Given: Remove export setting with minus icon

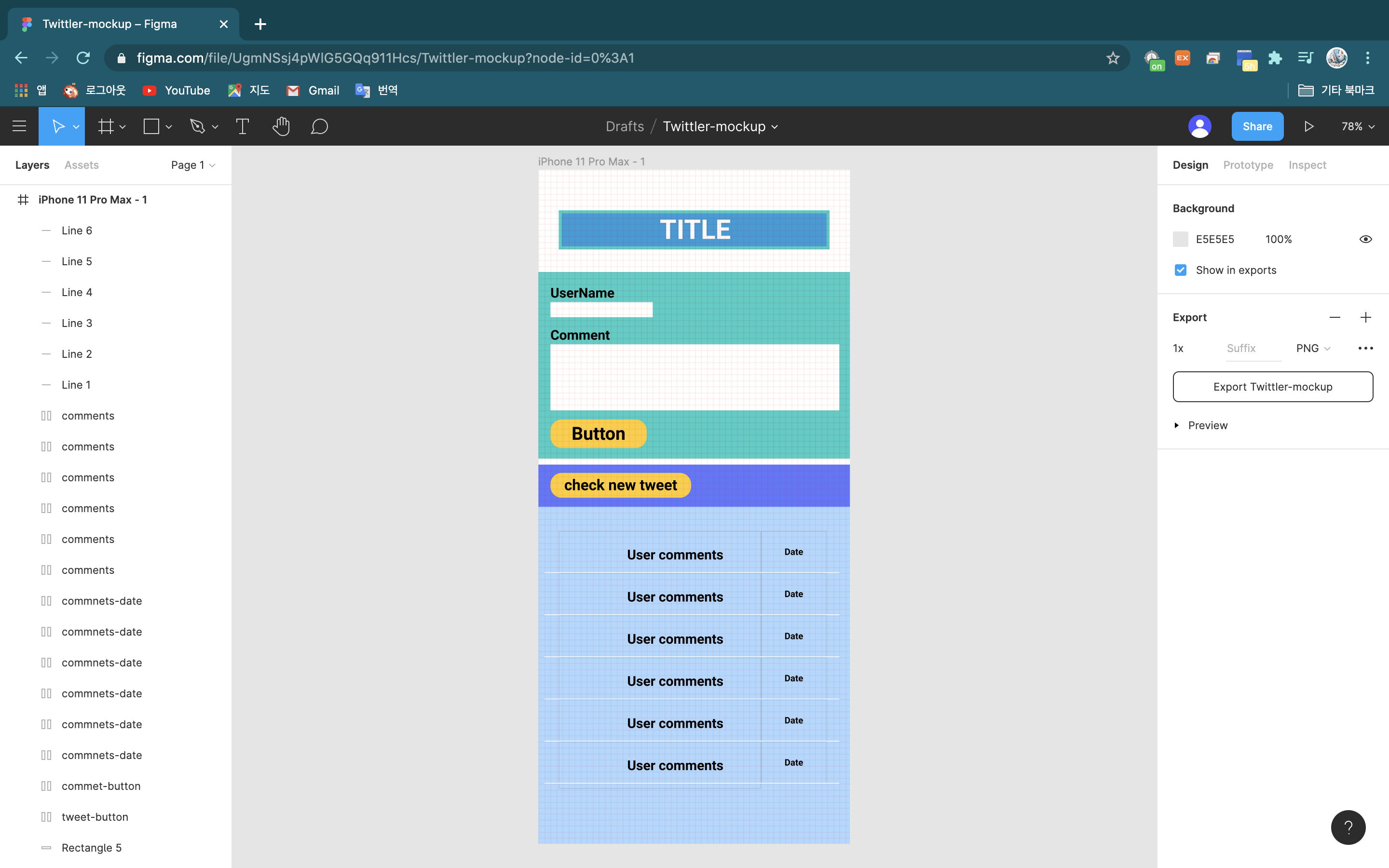Looking at the screenshot, I should coord(1335,317).
